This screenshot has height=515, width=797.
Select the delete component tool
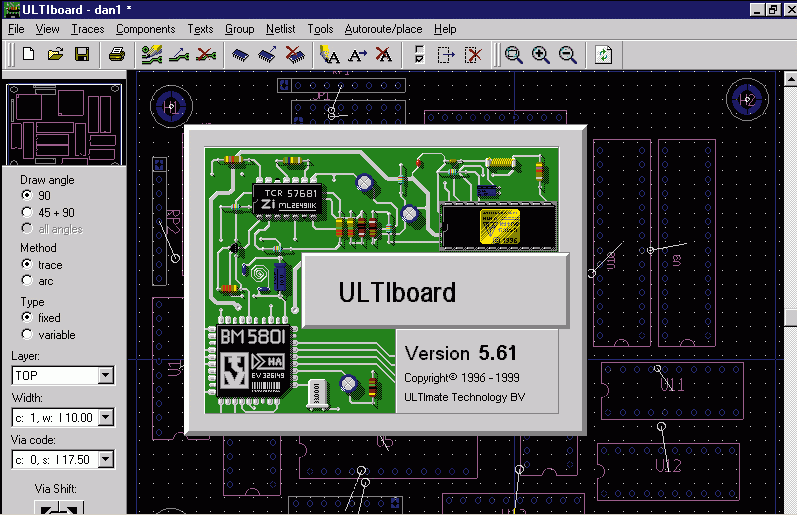click(x=295, y=54)
